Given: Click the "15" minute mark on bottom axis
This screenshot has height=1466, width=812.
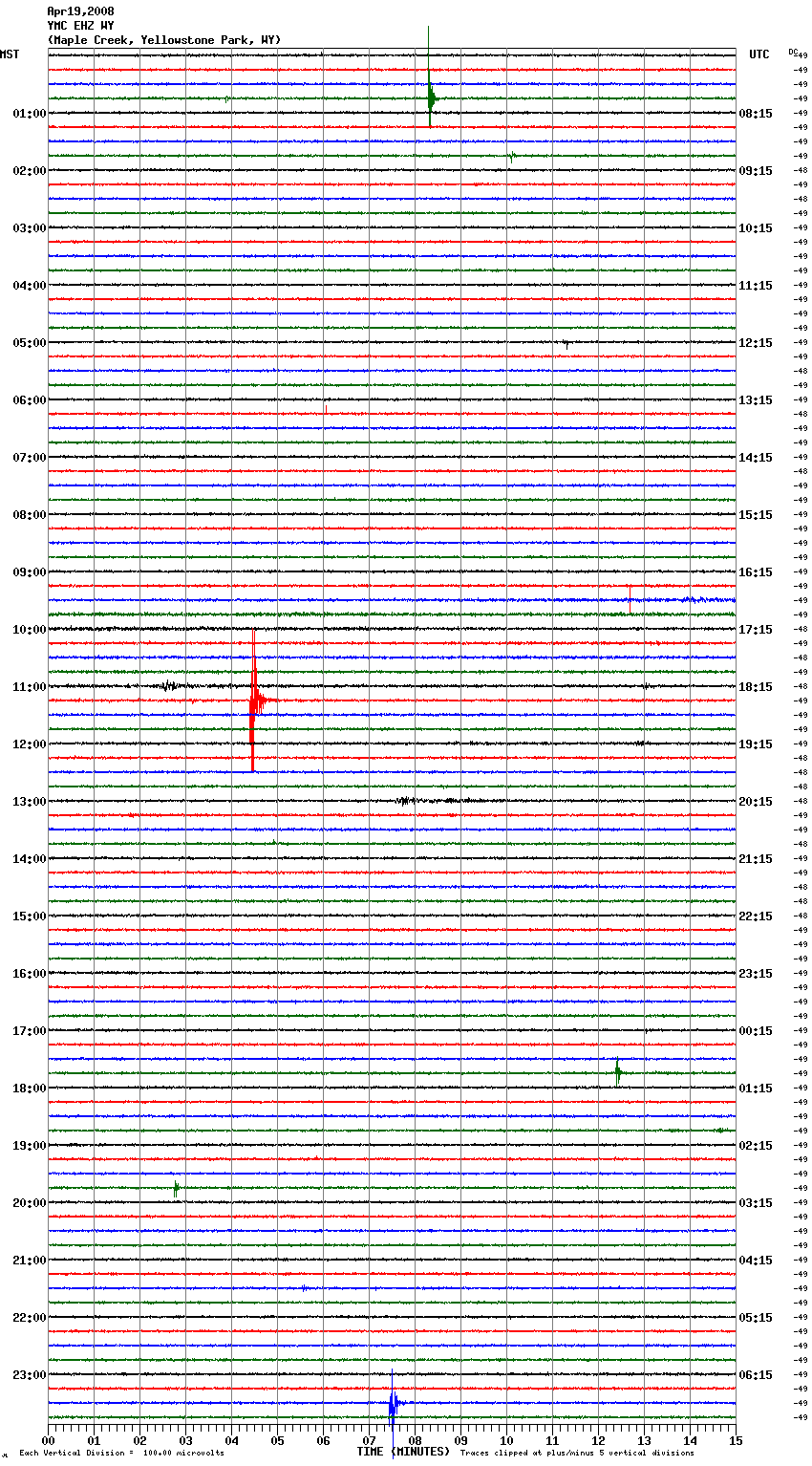Looking at the screenshot, I should (x=736, y=1440).
